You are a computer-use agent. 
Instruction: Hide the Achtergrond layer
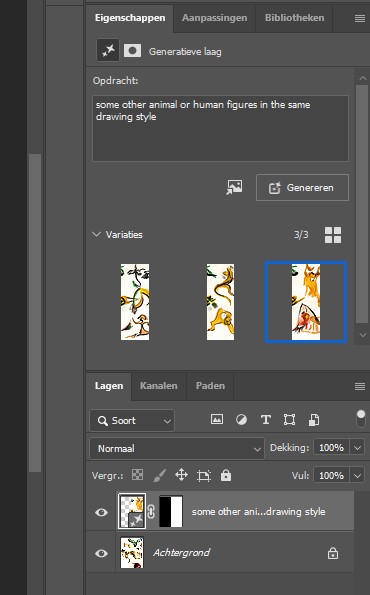[x=101, y=553]
